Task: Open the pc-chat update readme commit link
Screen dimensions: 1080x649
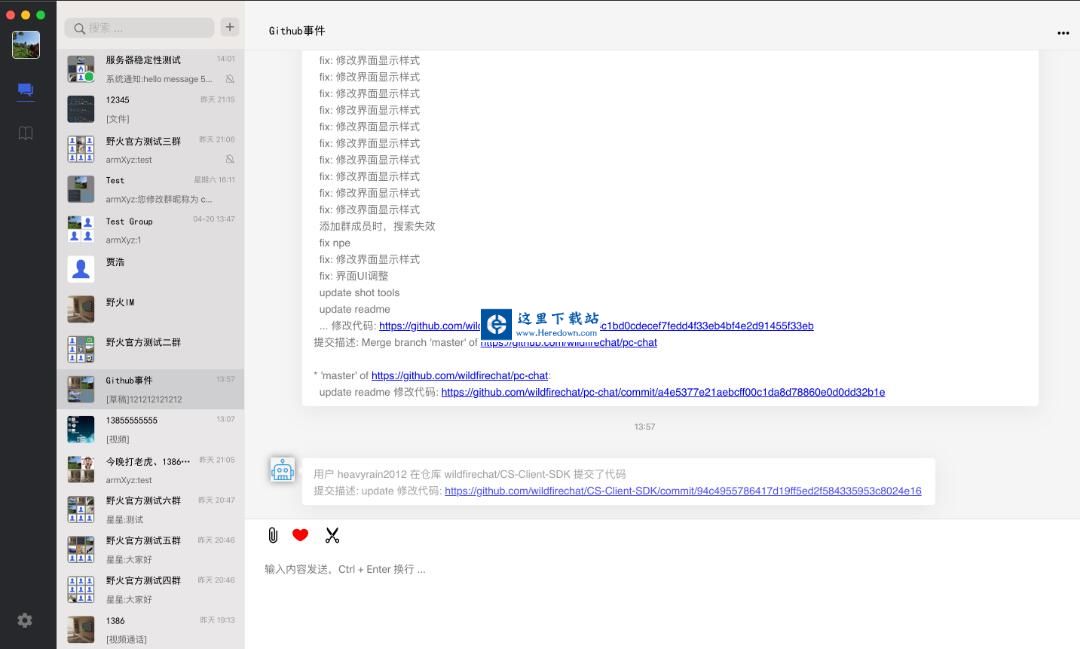Action: (x=662, y=392)
